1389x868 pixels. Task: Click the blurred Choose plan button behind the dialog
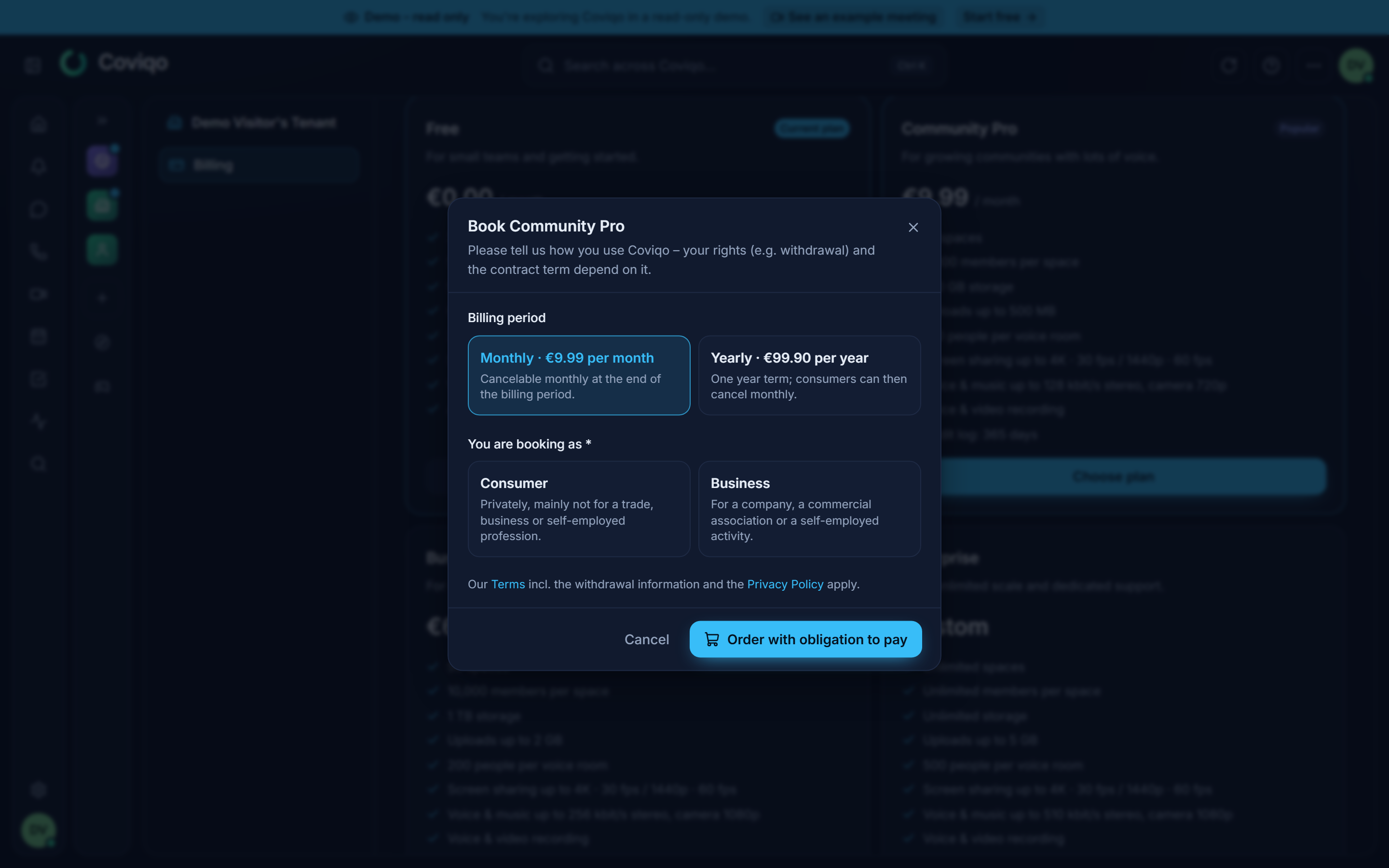click(x=1114, y=476)
